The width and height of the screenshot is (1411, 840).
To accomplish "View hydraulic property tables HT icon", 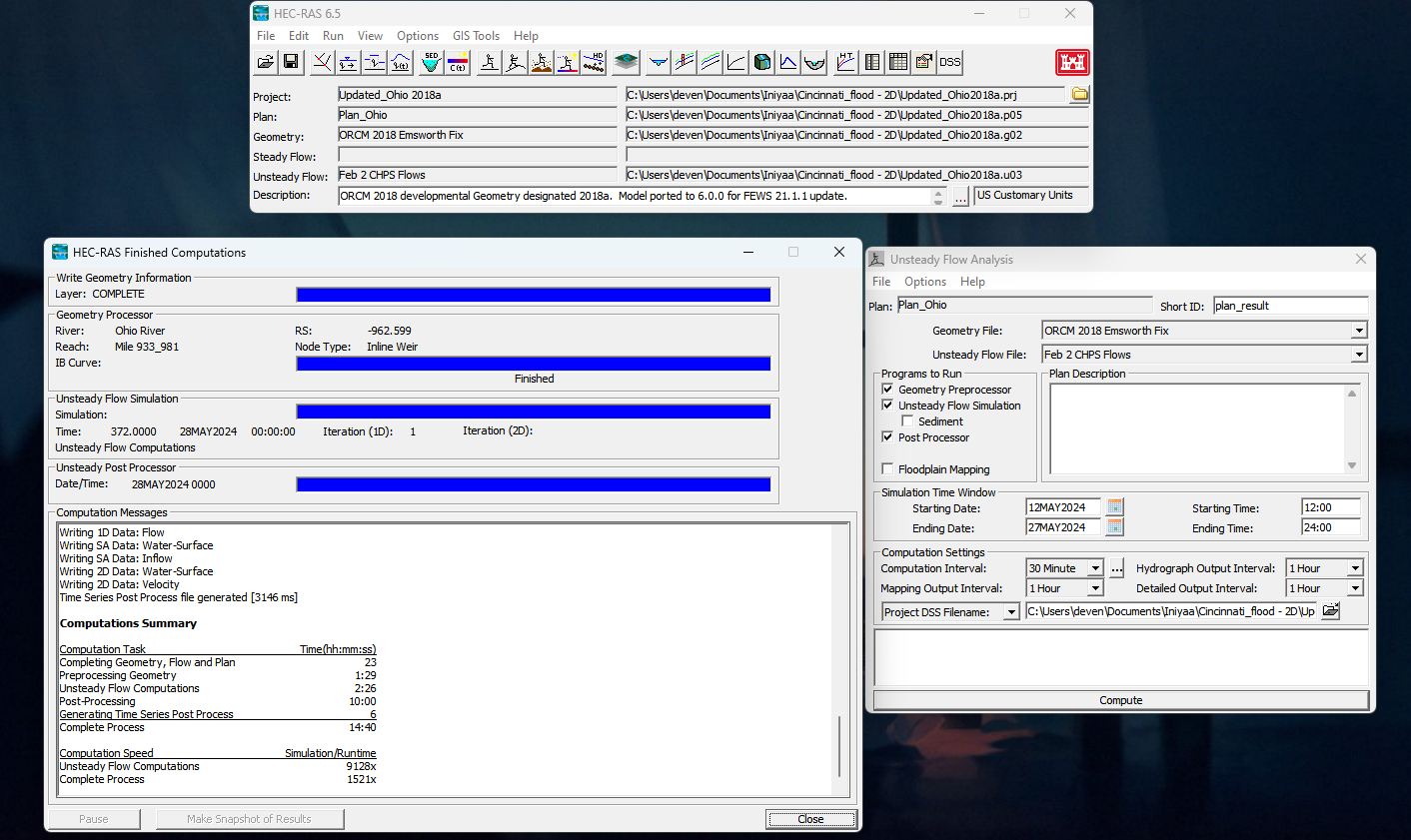I will [845, 62].
